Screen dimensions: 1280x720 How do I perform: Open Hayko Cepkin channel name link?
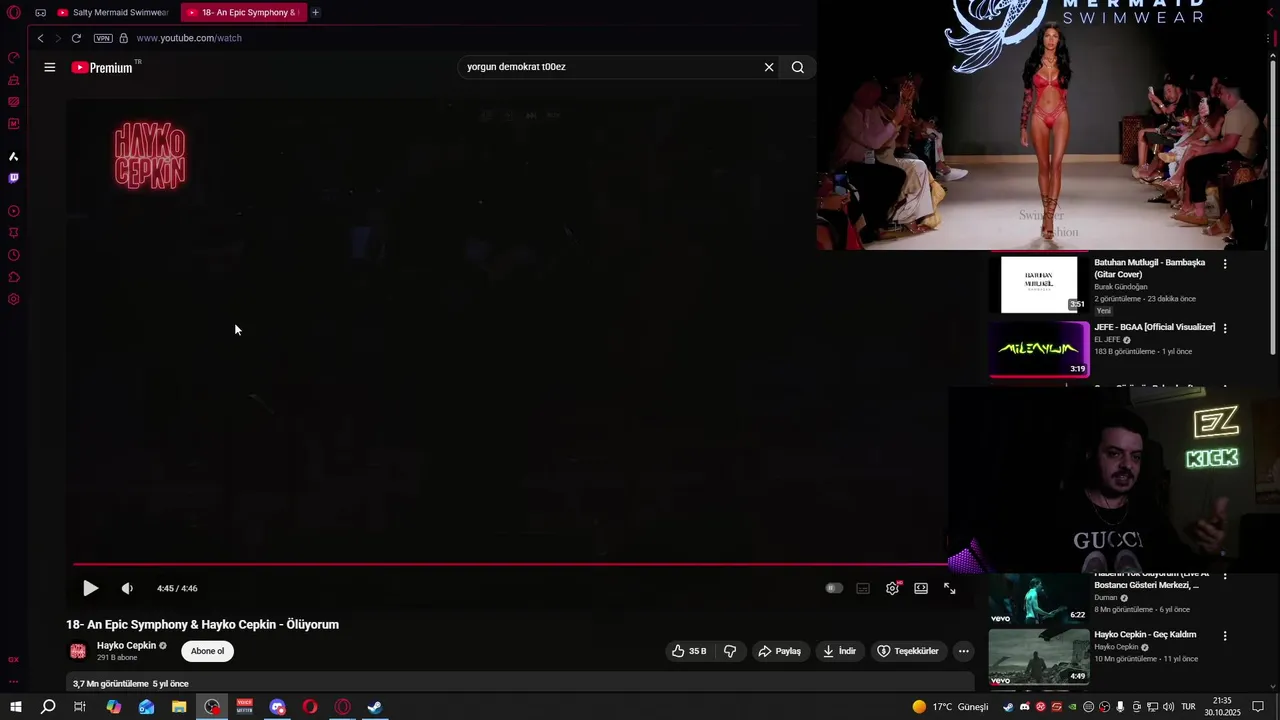tap(126, 646)
